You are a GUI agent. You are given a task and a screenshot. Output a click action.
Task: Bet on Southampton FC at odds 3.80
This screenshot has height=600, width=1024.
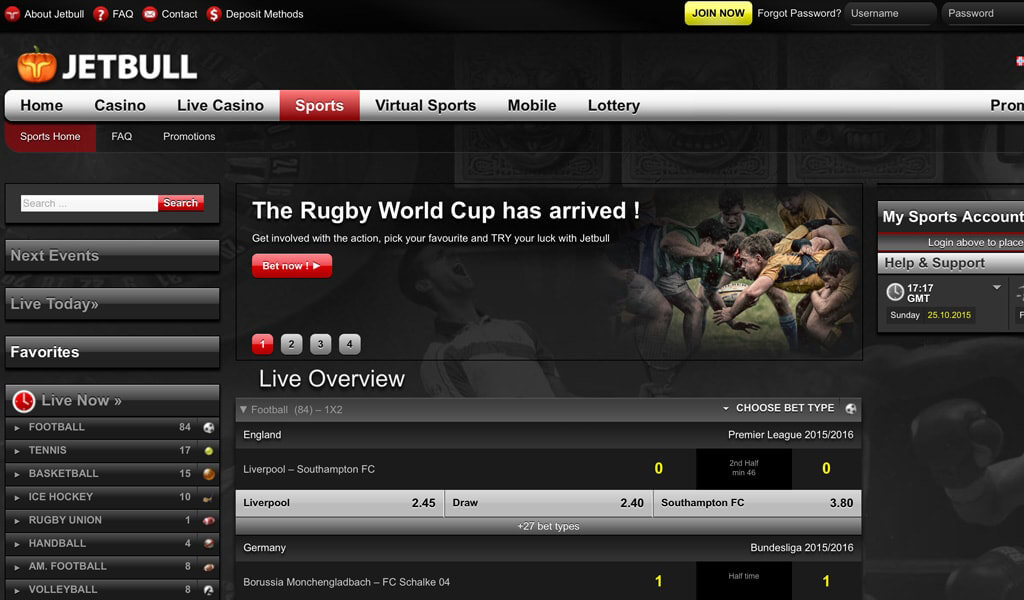(758, 503)
